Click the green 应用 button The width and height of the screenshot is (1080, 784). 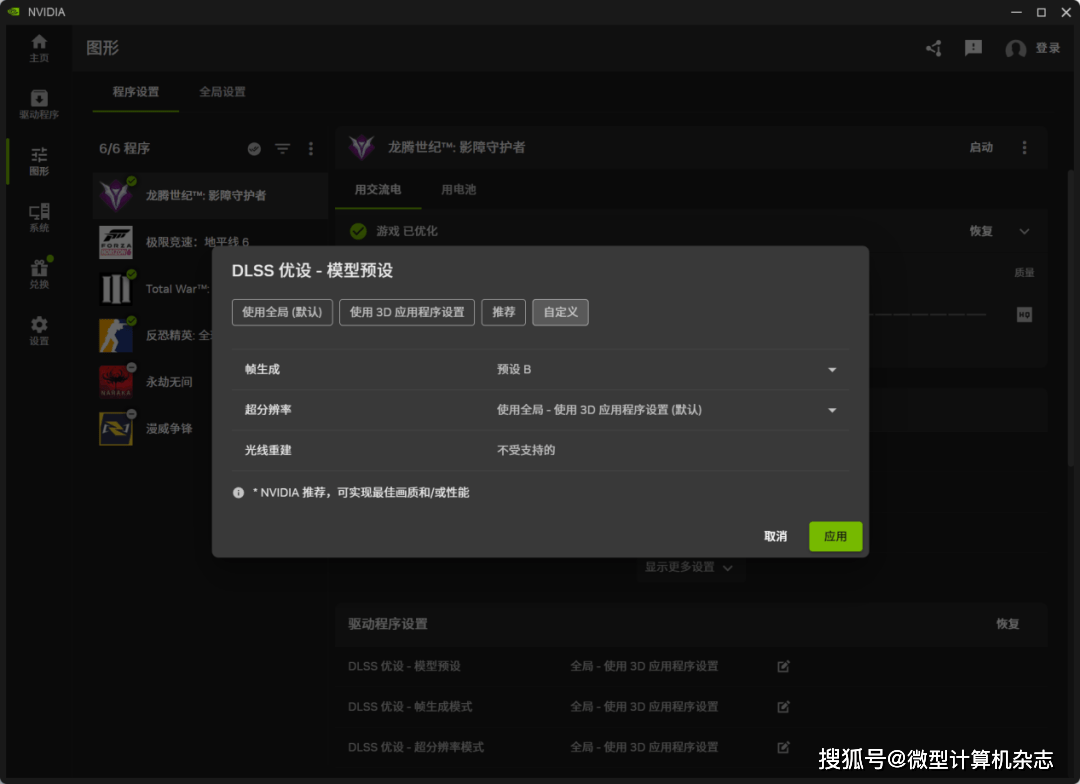click(835, 536)
